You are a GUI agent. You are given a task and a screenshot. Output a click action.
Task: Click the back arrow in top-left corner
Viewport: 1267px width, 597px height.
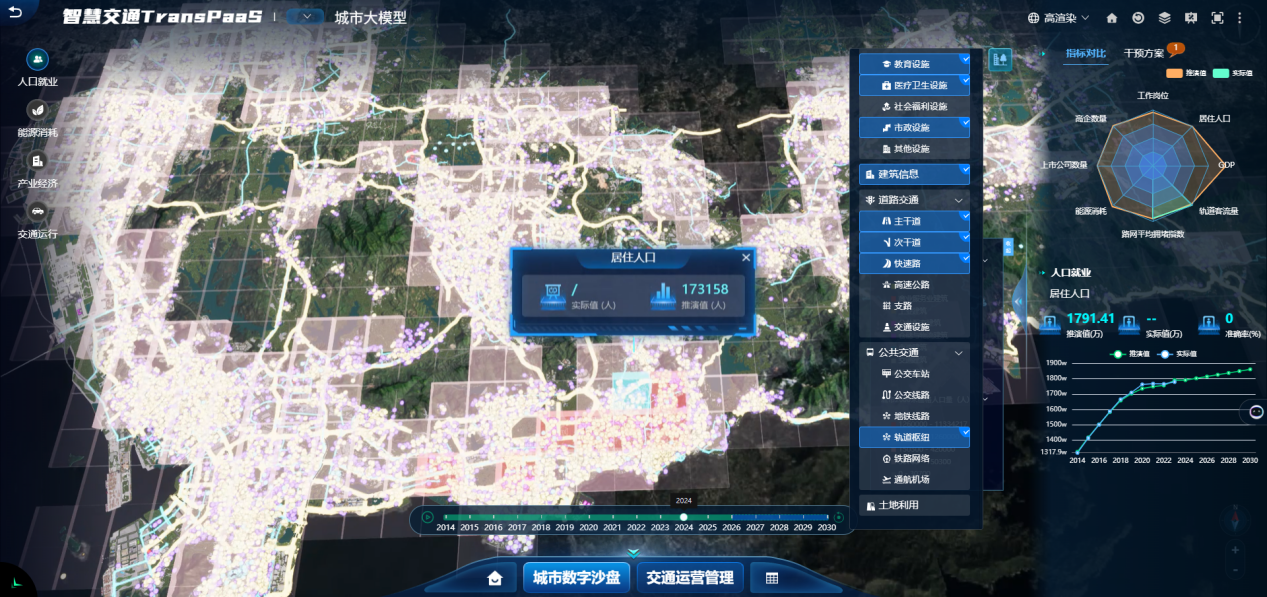[x=15, y=14]
